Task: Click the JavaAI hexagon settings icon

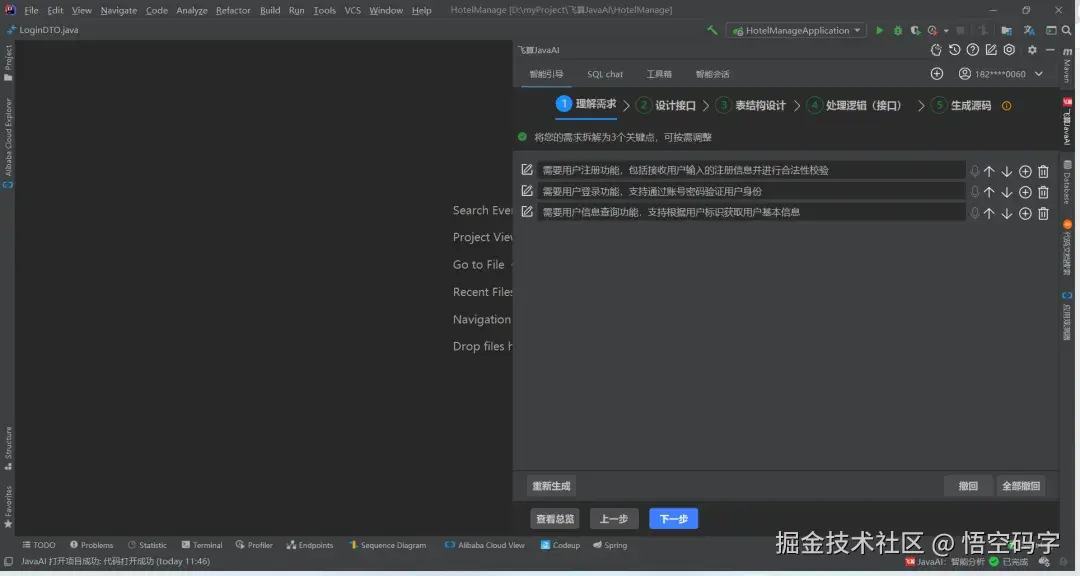Action: pyautogui.click(x=1009, y=50)
